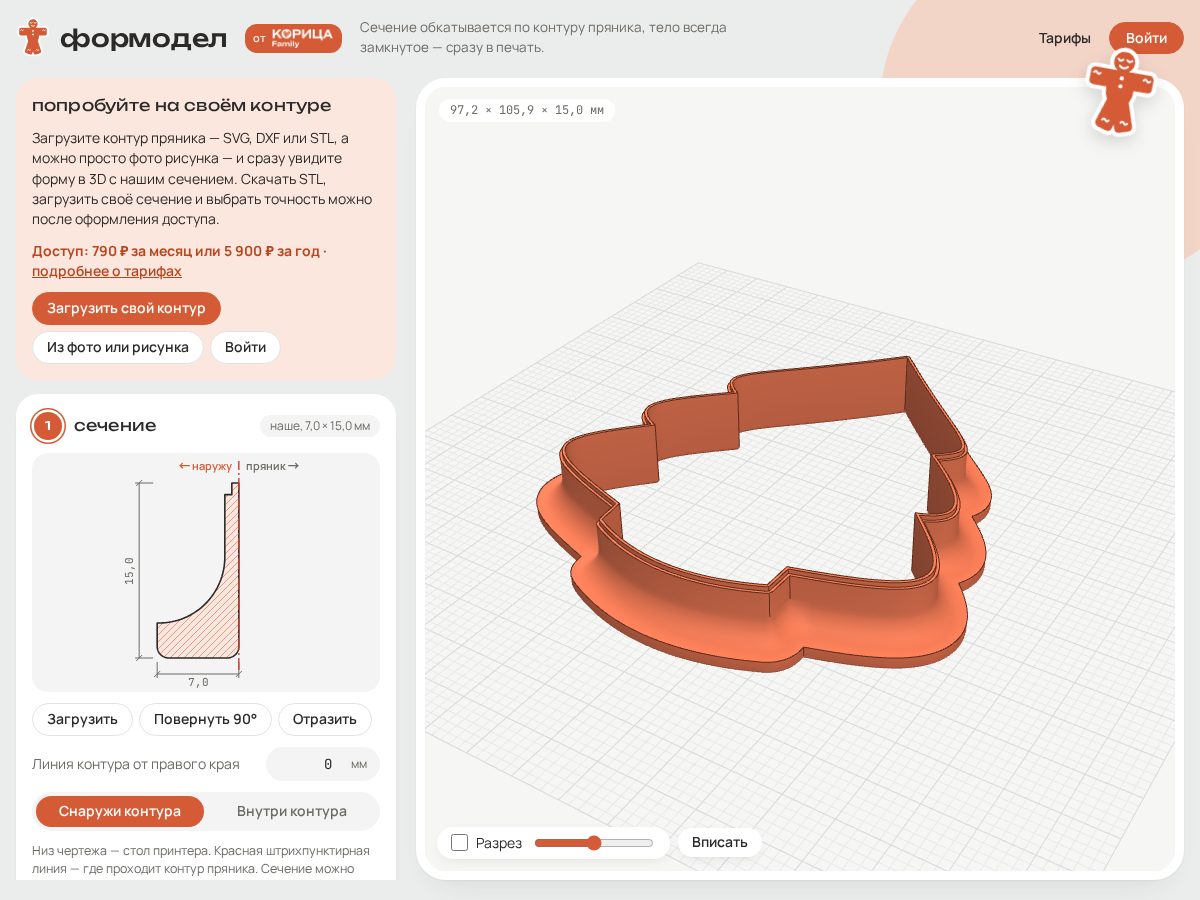Select Снаружи контура option
1200x900 pixels.
point(120,811)
